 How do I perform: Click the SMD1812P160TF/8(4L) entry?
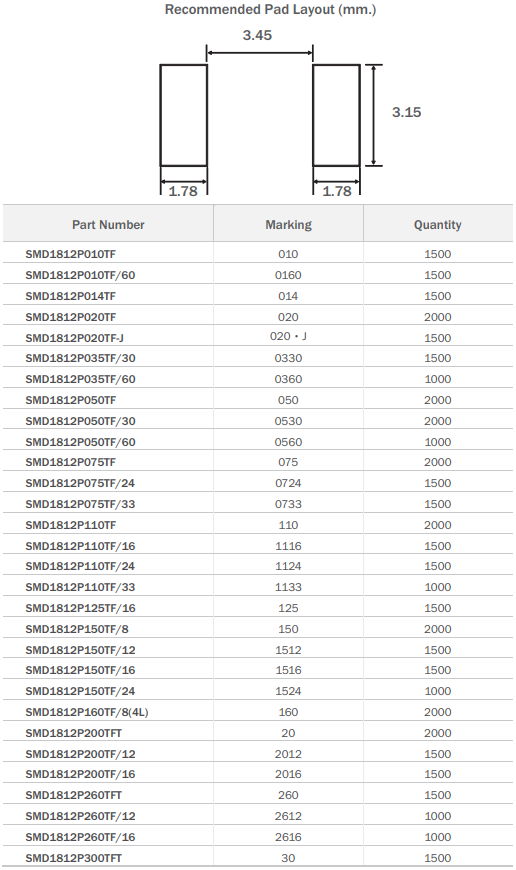tap(87, 712)
